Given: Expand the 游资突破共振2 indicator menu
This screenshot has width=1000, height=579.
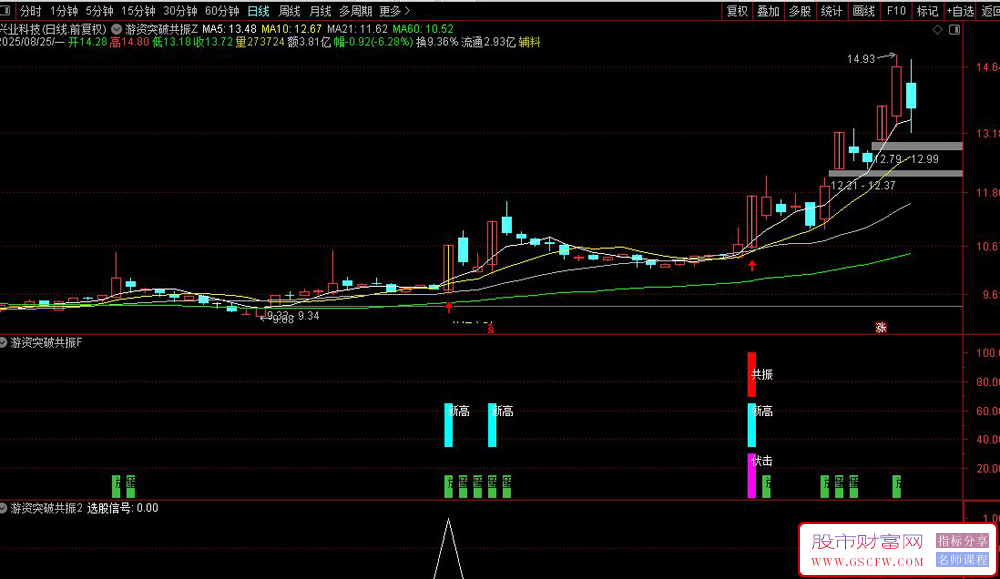Looking at the screenshot, I should [3, 508].
